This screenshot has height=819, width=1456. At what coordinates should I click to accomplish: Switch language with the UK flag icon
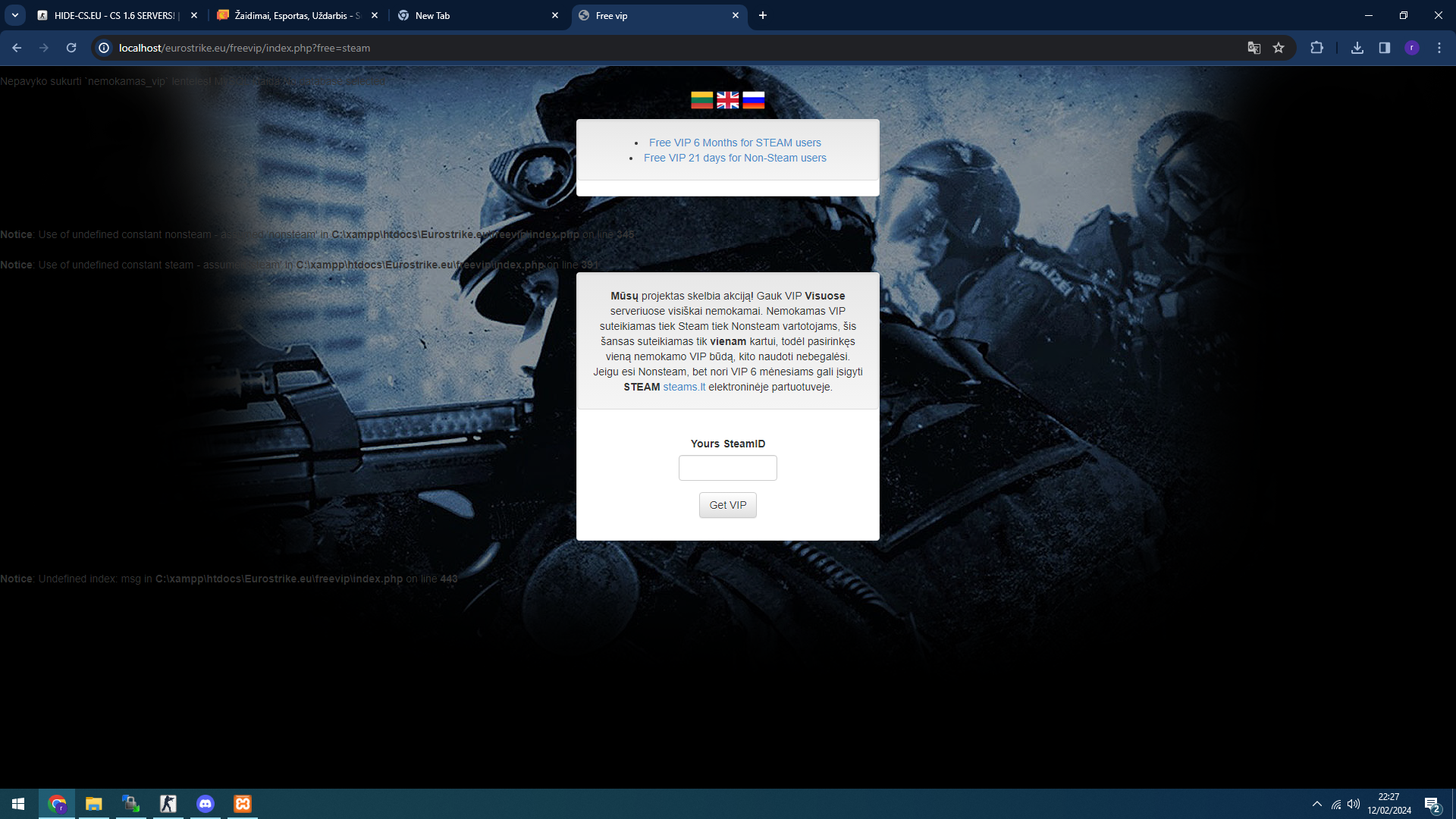coord(727,100)
